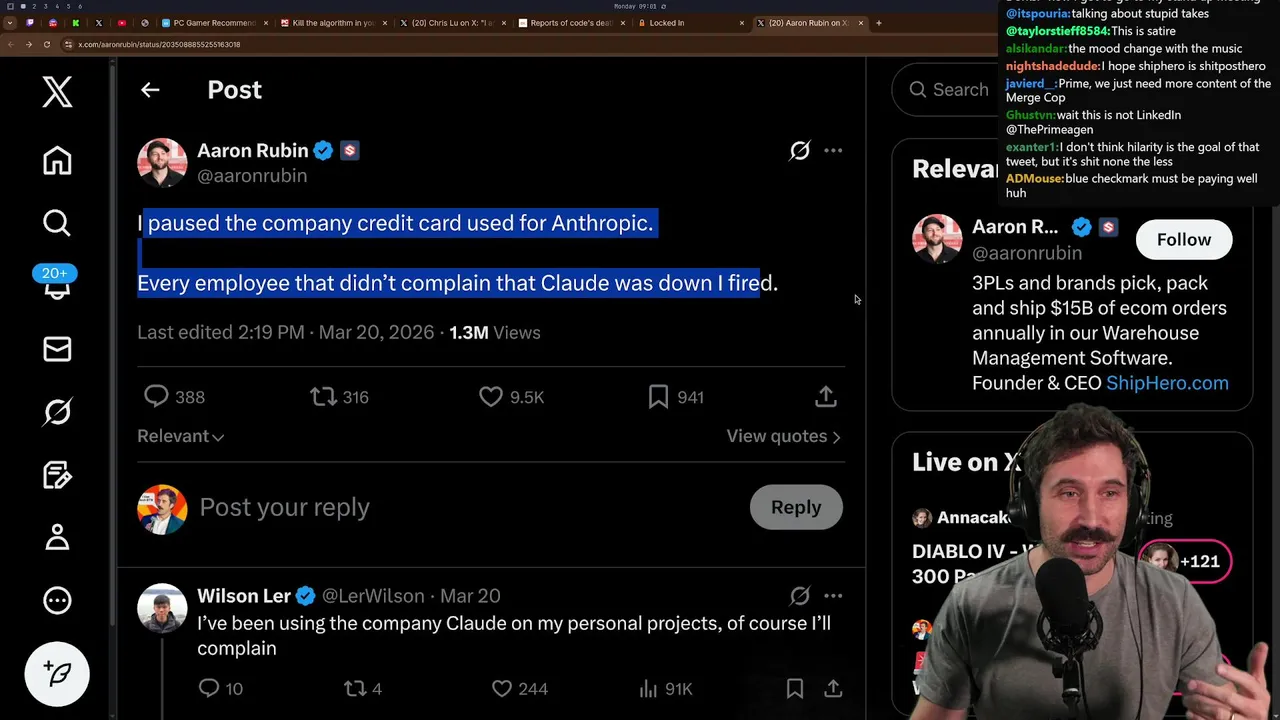The image size is (1280, 720).
Task: Open the More circle menu in sidebar
Action: (57, 600)
